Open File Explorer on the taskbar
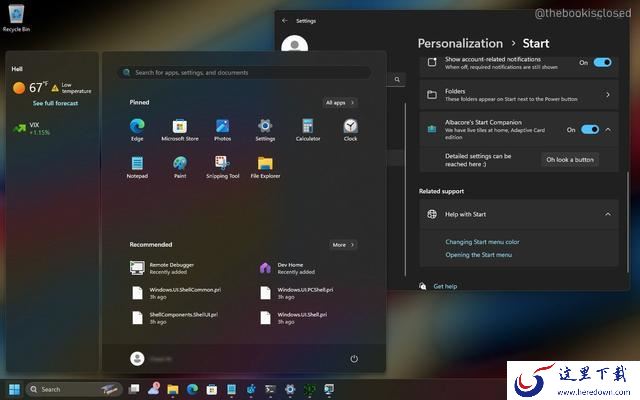This screenshot has width=640, height=400. (x=173, y=389)
